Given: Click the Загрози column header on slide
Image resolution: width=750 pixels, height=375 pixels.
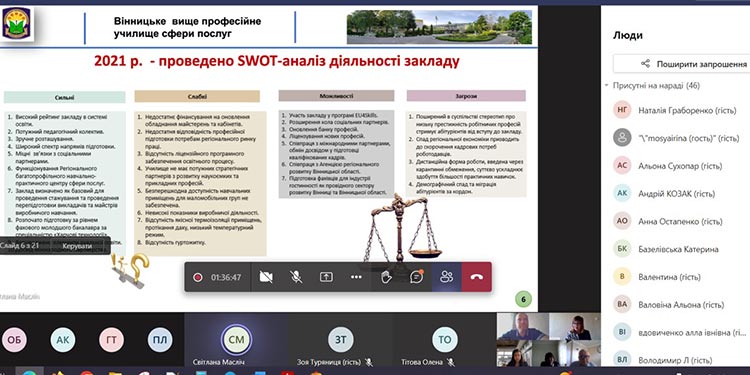Looking at the screenshot, I should pyautogui.click(x=466, y=96).
